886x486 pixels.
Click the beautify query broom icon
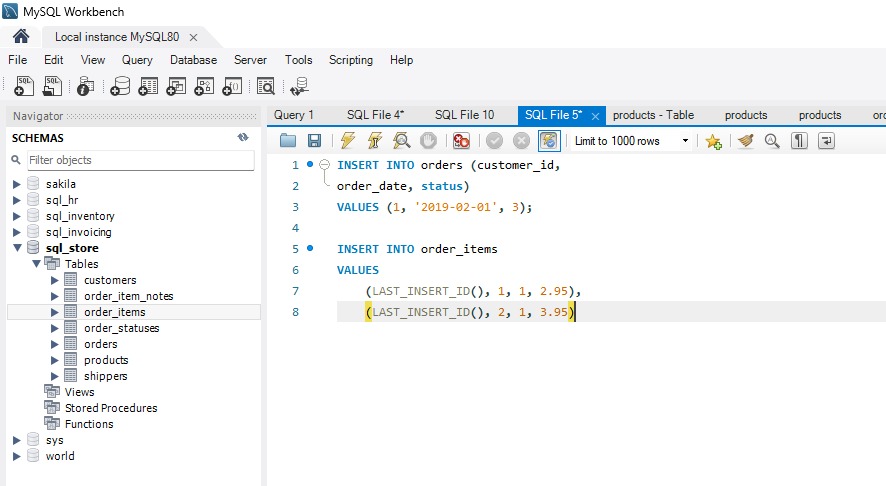click(745, 141)
